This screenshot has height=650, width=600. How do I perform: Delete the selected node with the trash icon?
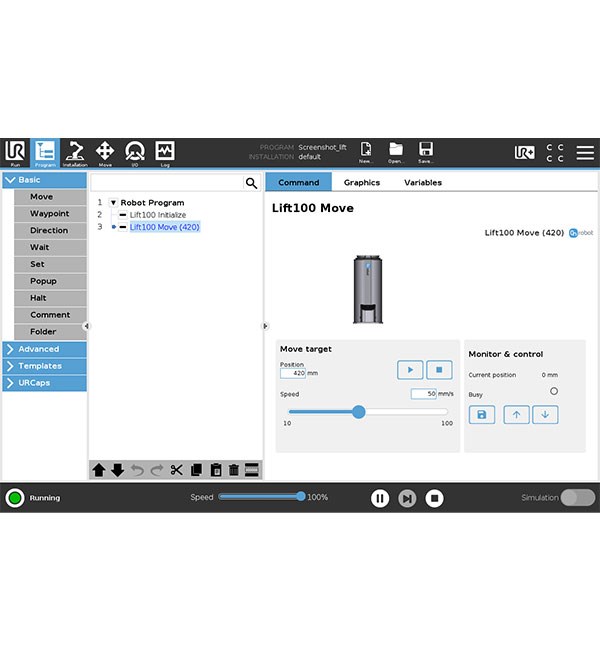click(234, 470)
